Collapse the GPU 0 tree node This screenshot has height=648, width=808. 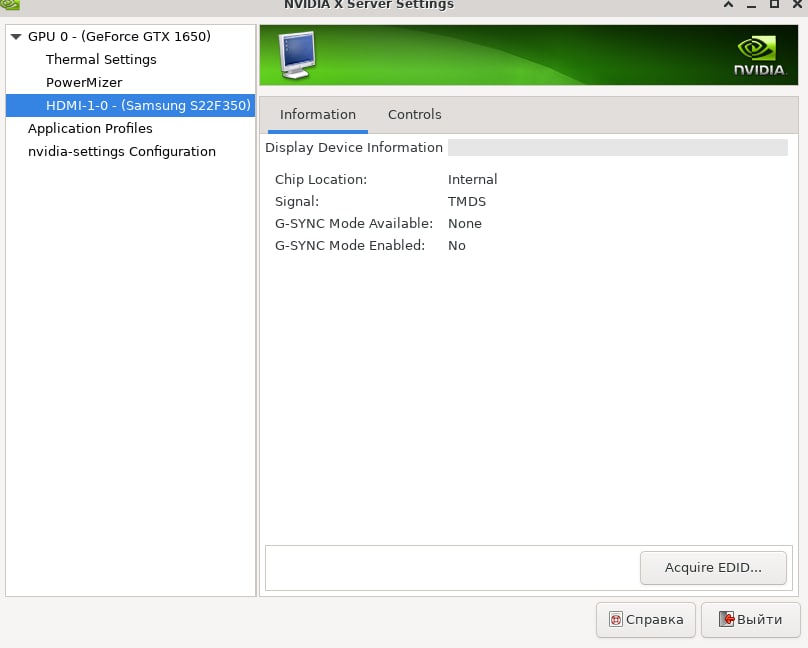(x=16, y=37)
